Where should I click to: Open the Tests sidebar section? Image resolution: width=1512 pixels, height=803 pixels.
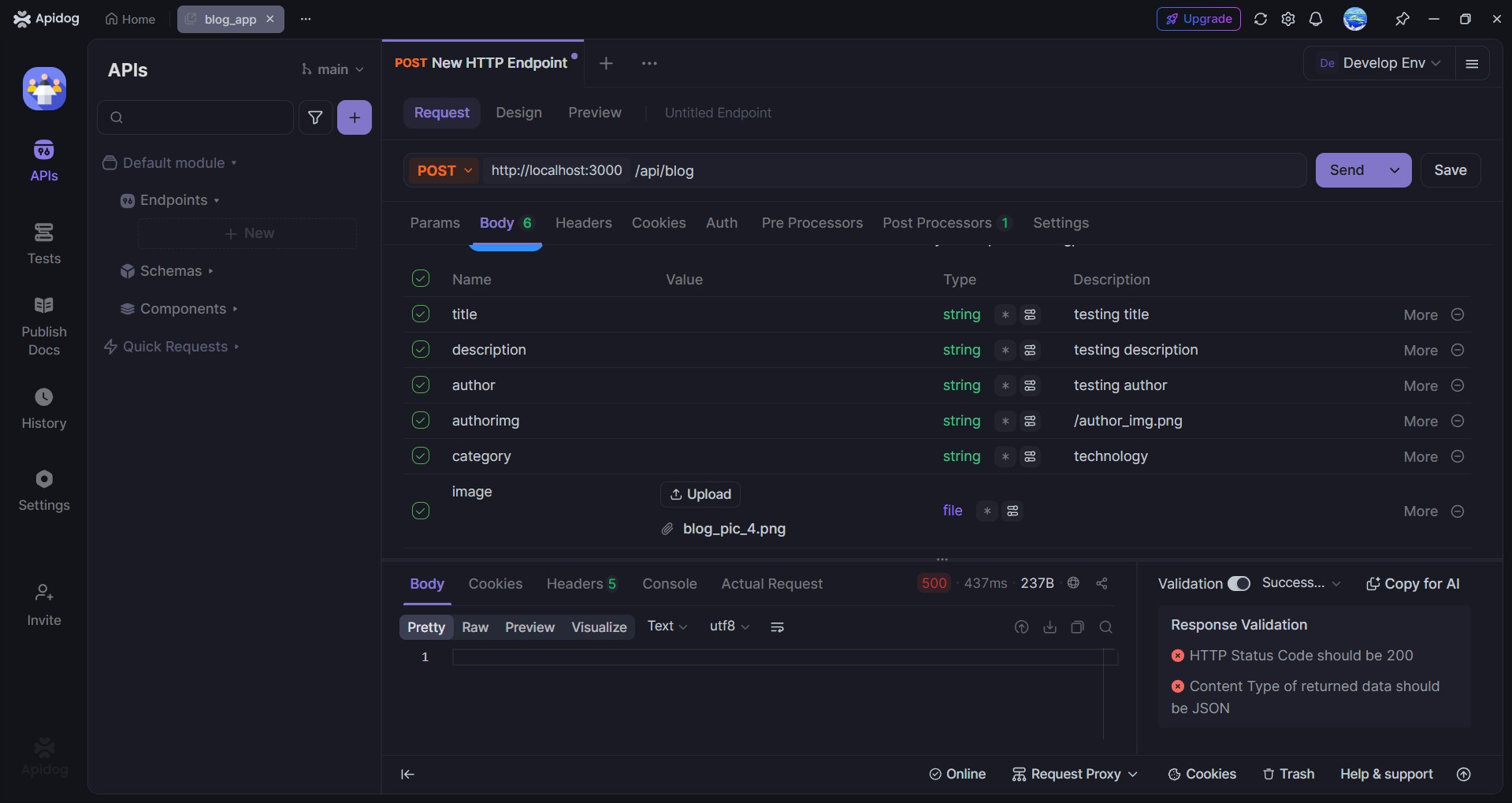44,244
